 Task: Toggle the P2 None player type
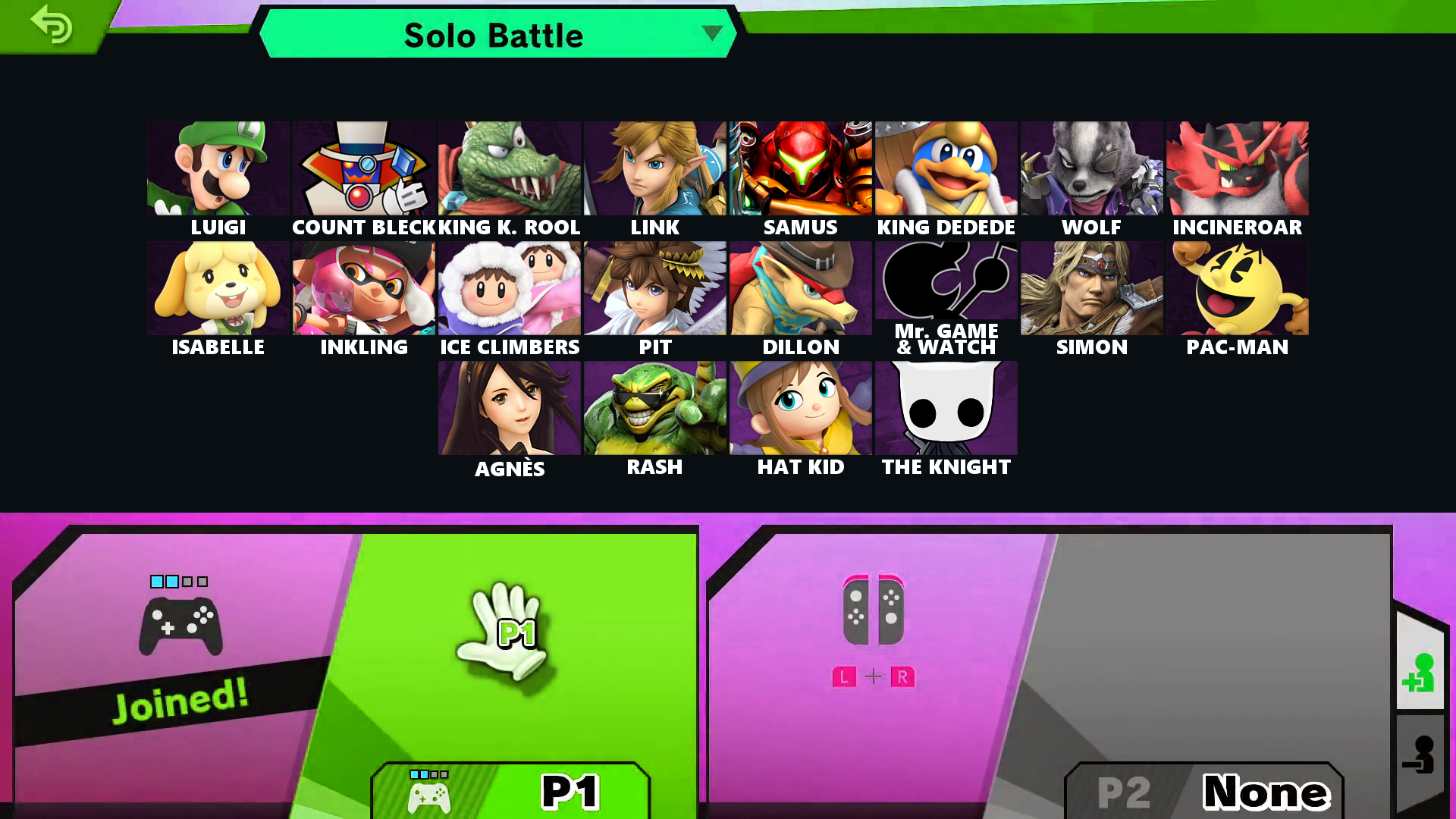[1204, 791]
